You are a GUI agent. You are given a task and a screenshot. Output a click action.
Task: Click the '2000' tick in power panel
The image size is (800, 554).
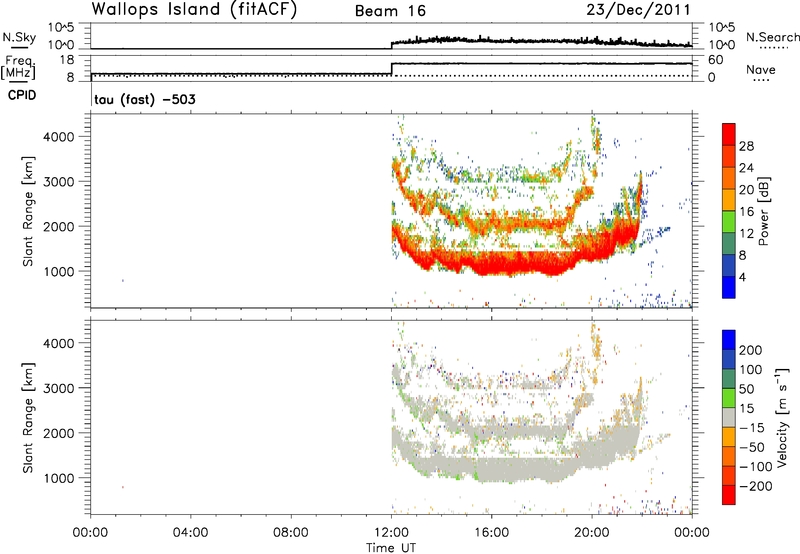pyautogui.click(x=59, y=226)
